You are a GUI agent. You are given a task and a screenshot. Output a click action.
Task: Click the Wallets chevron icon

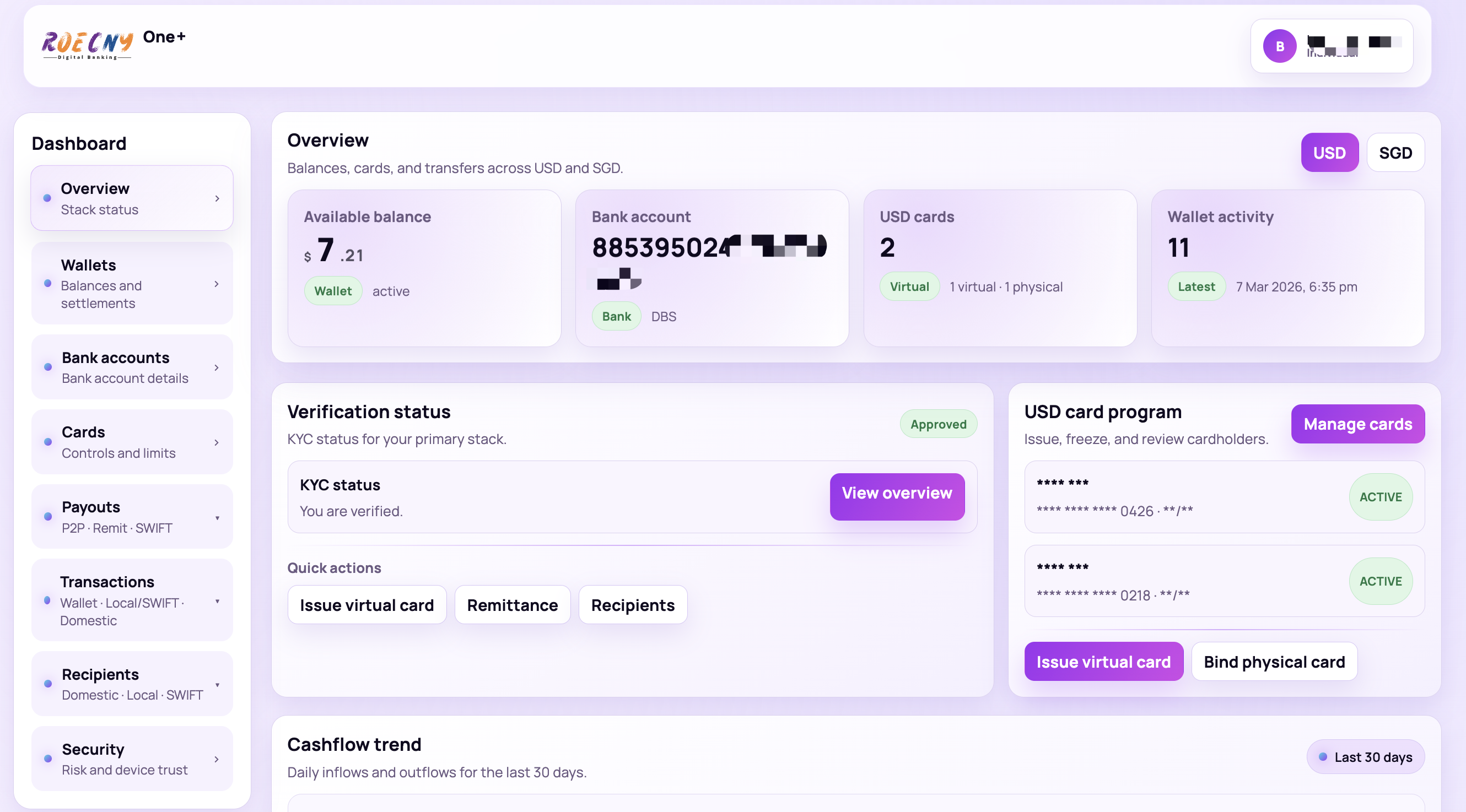click(x=217, y=283)
